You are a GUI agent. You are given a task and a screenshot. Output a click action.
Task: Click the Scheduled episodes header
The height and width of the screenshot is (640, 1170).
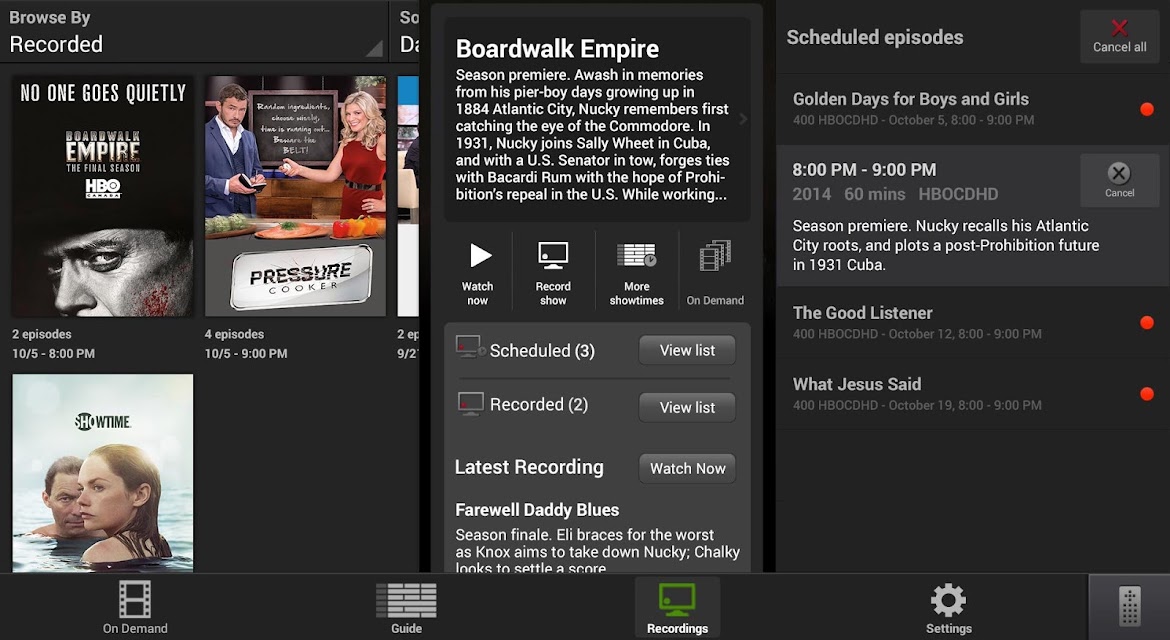875,37
